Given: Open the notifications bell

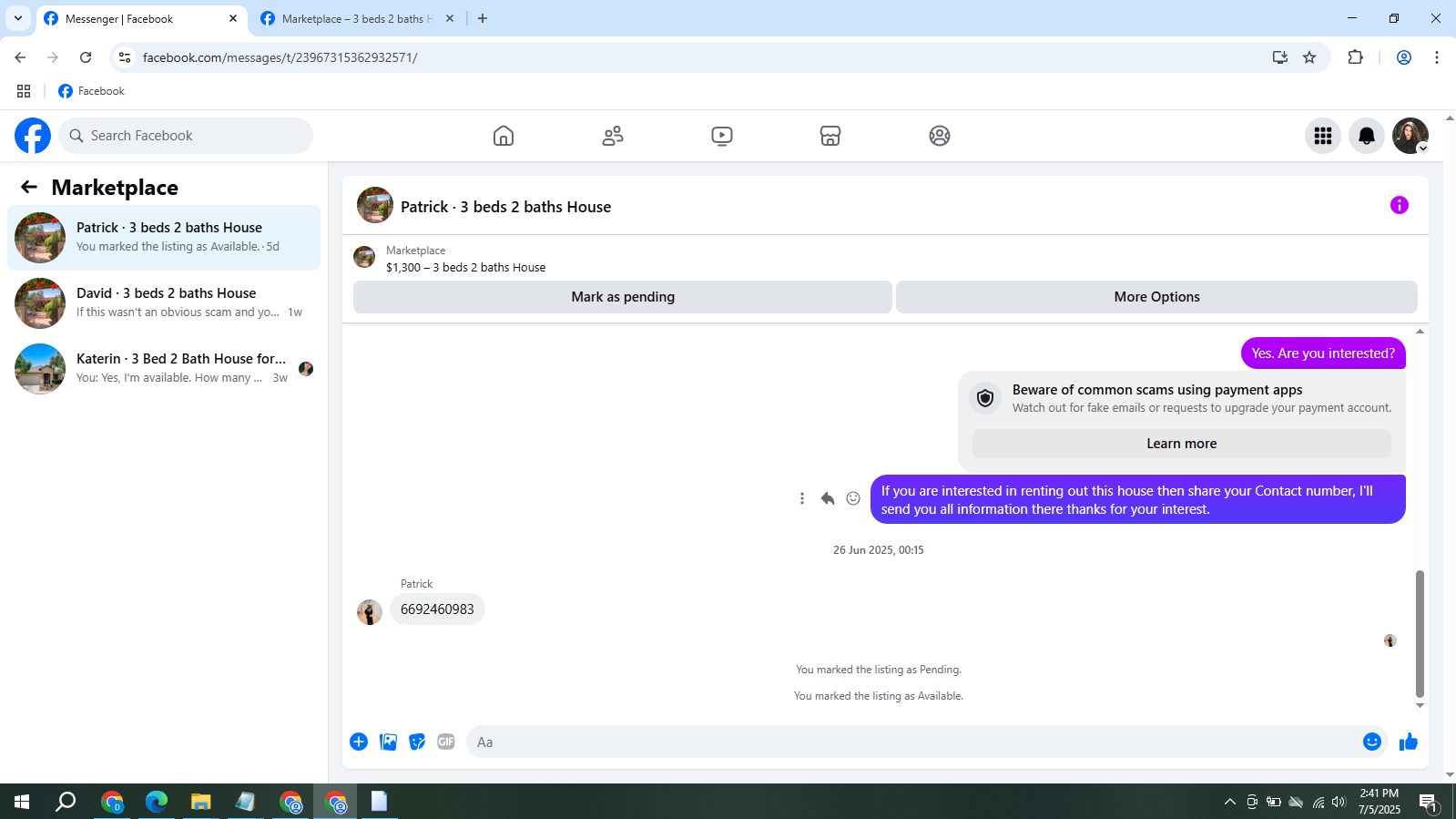Looking at the screenshot, I should pyautogui.click(x=1367, y=136).
